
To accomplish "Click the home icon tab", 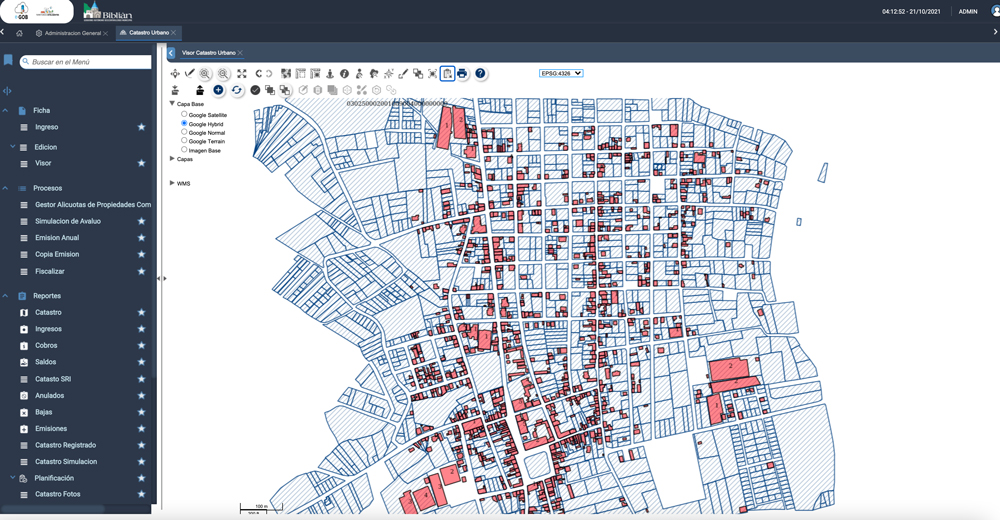I will click(19, 33).
